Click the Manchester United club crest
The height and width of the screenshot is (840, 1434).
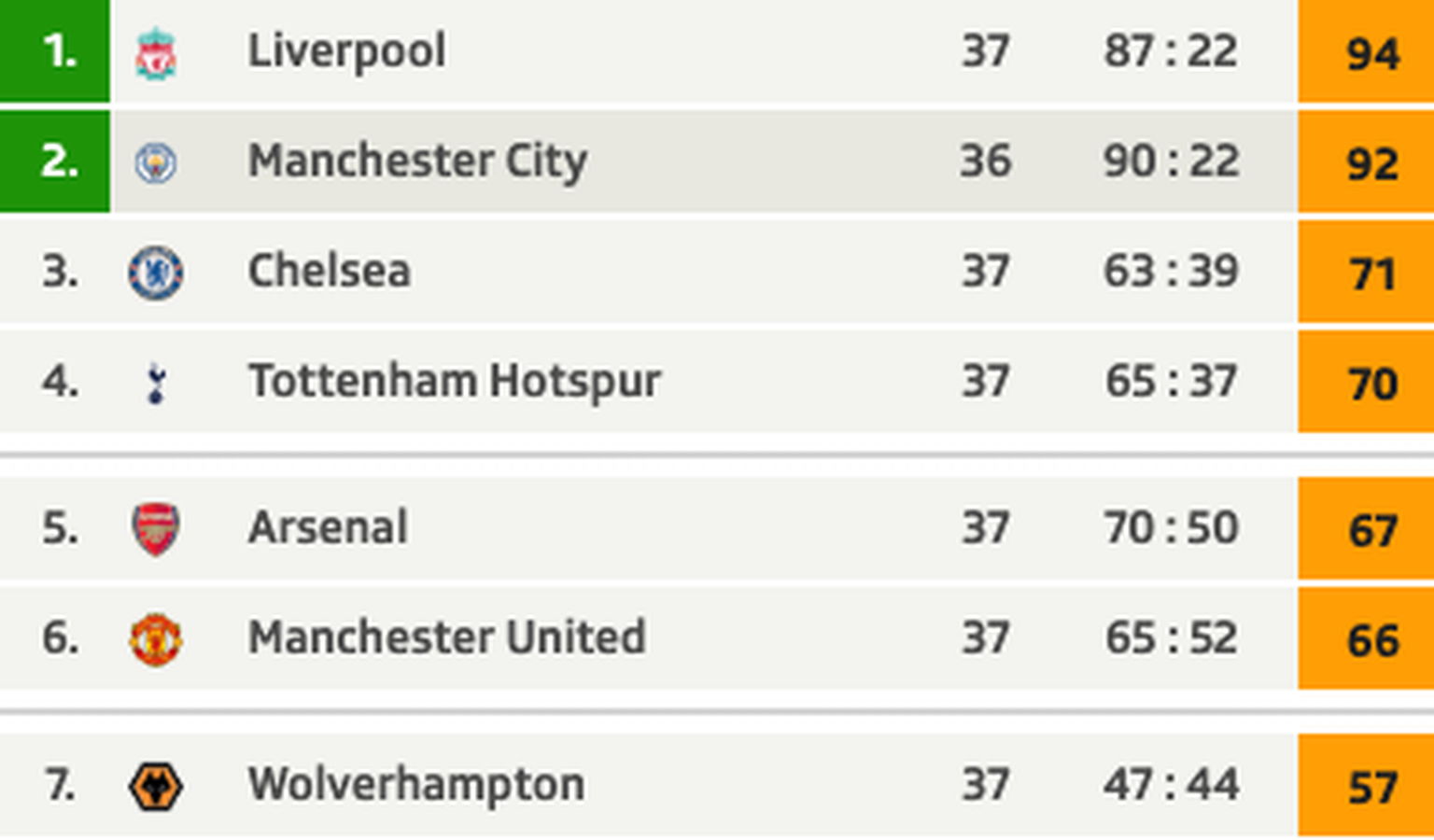coord(156,639)
